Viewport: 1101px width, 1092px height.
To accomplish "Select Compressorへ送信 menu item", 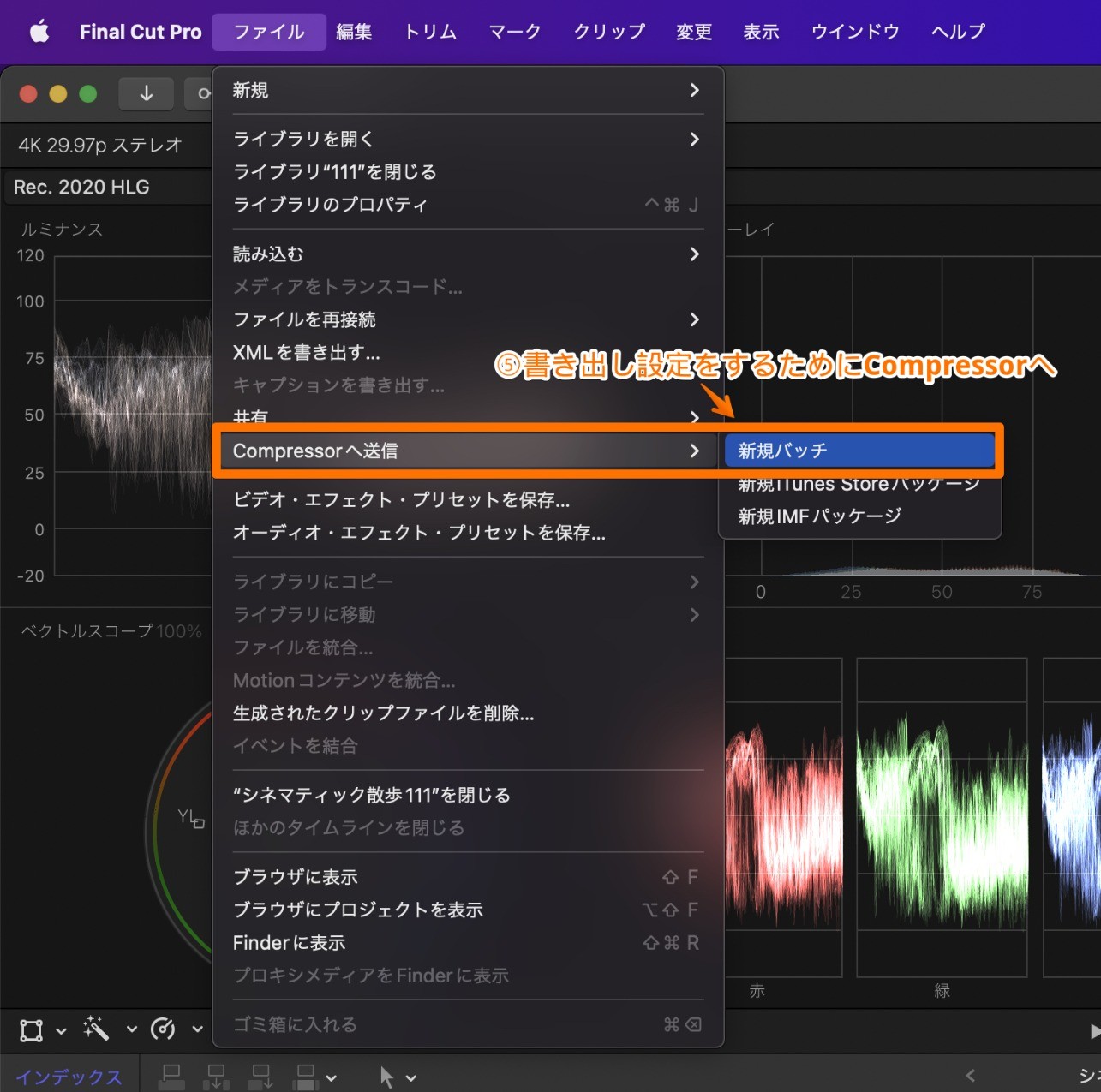I will tap(468, 451).
